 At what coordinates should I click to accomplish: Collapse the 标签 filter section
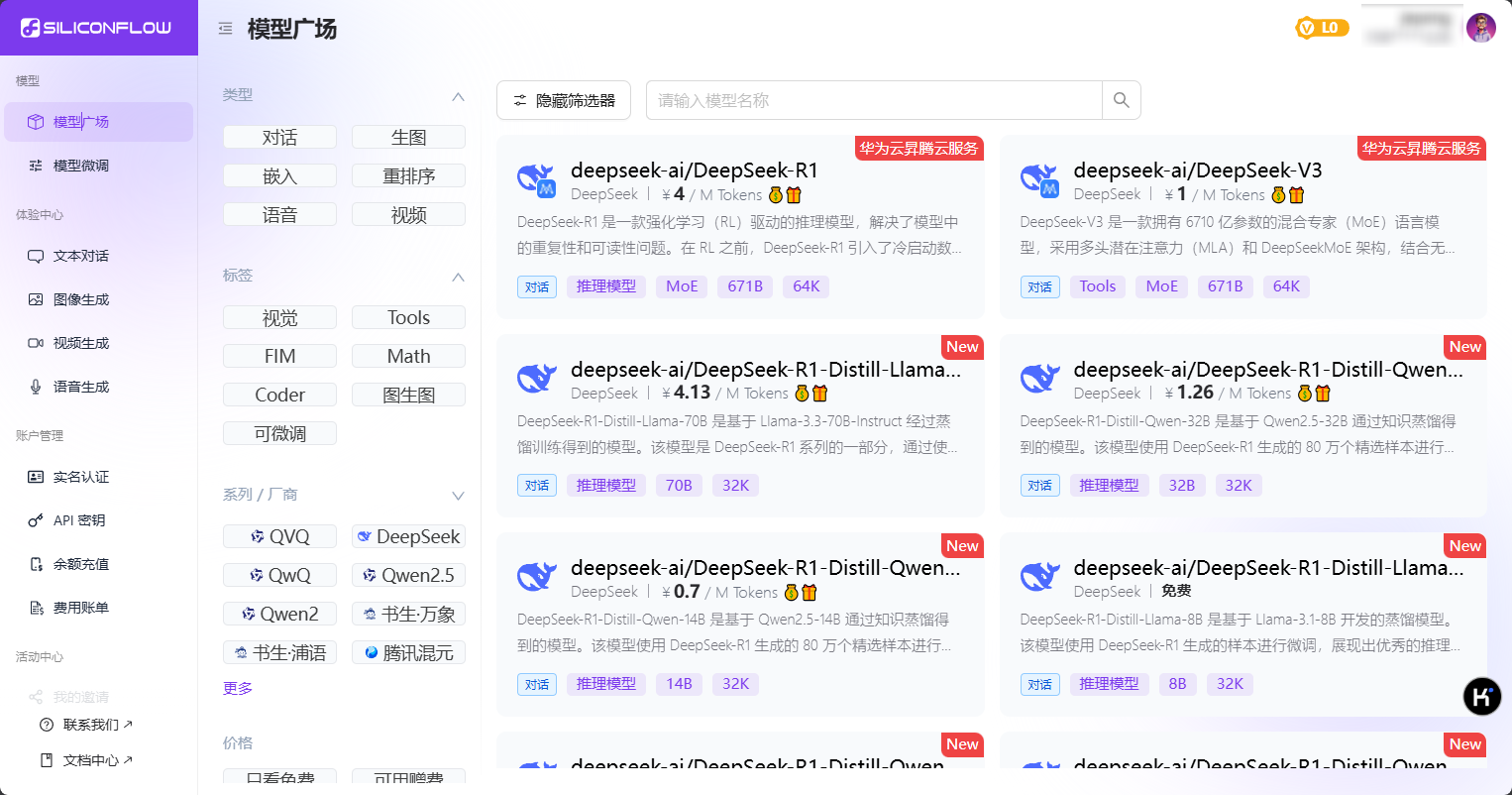458,277
